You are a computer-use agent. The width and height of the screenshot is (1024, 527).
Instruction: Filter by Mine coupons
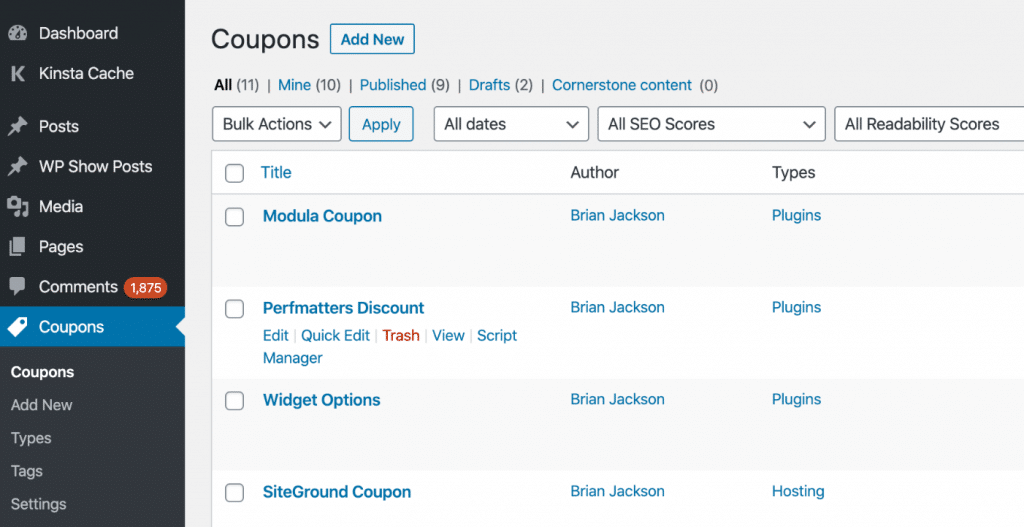point(295,85)
